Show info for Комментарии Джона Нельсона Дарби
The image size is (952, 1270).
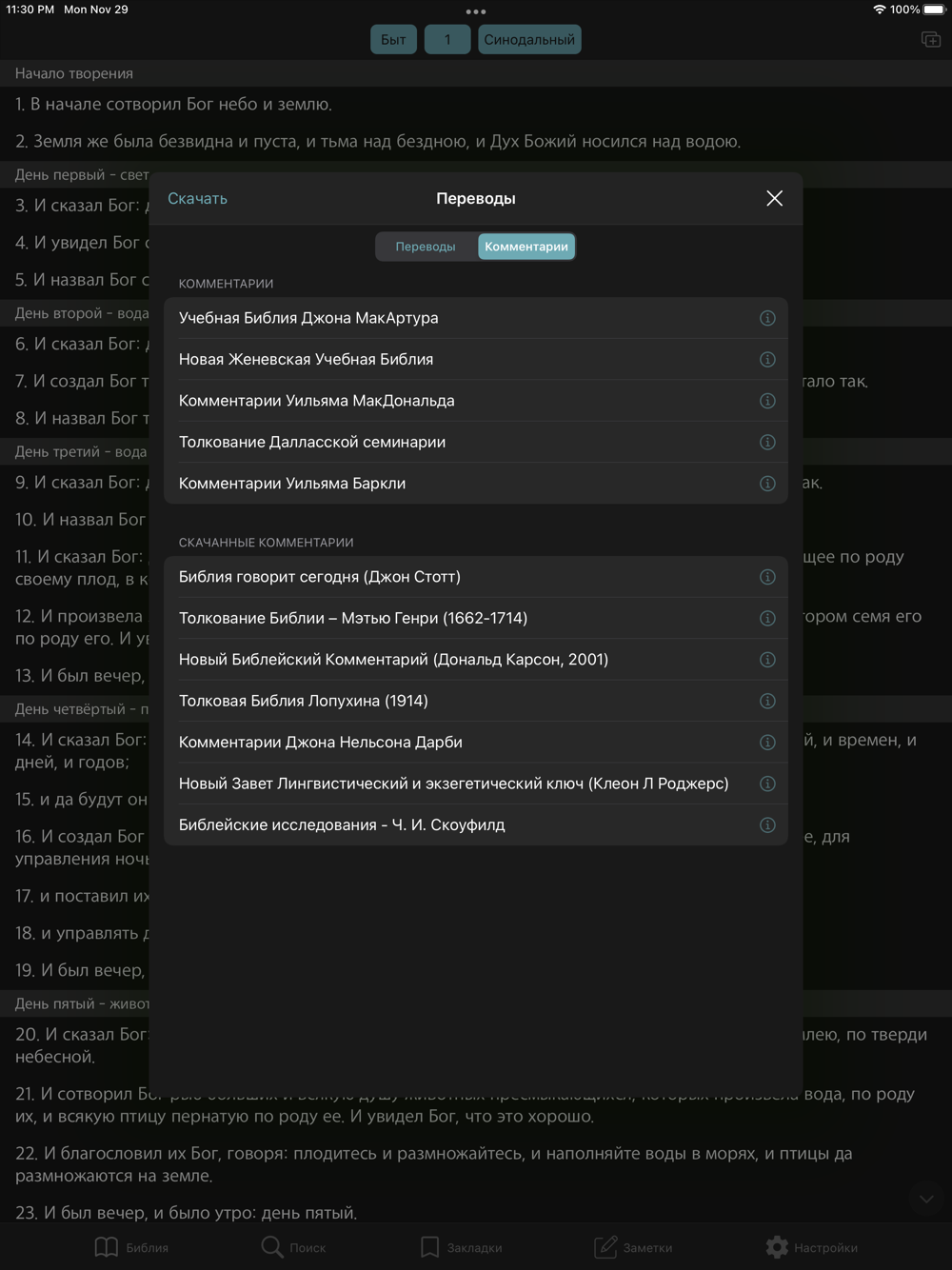pyautogui.click(x=767, y=743)
